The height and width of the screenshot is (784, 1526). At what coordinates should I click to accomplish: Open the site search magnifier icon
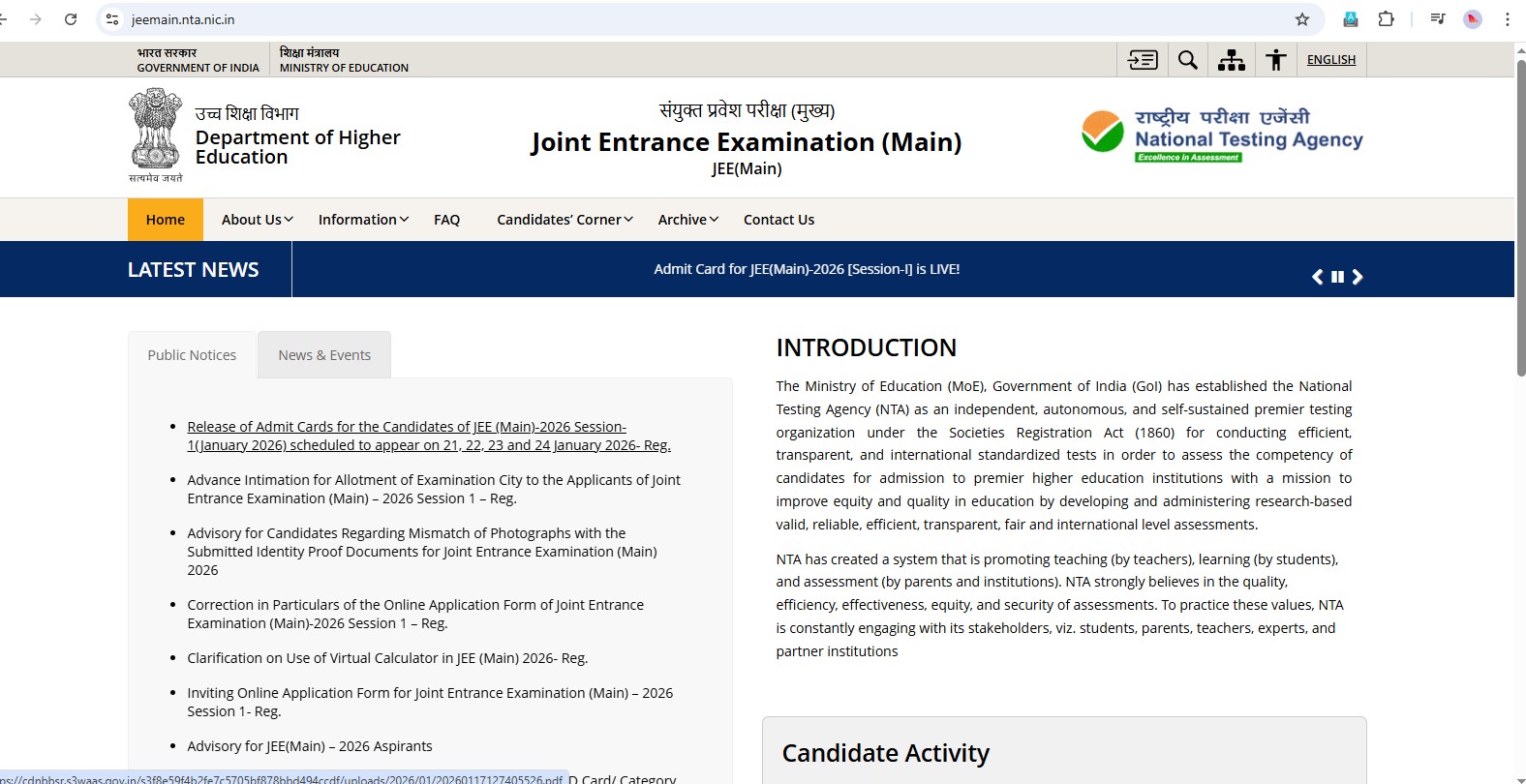1187,60
